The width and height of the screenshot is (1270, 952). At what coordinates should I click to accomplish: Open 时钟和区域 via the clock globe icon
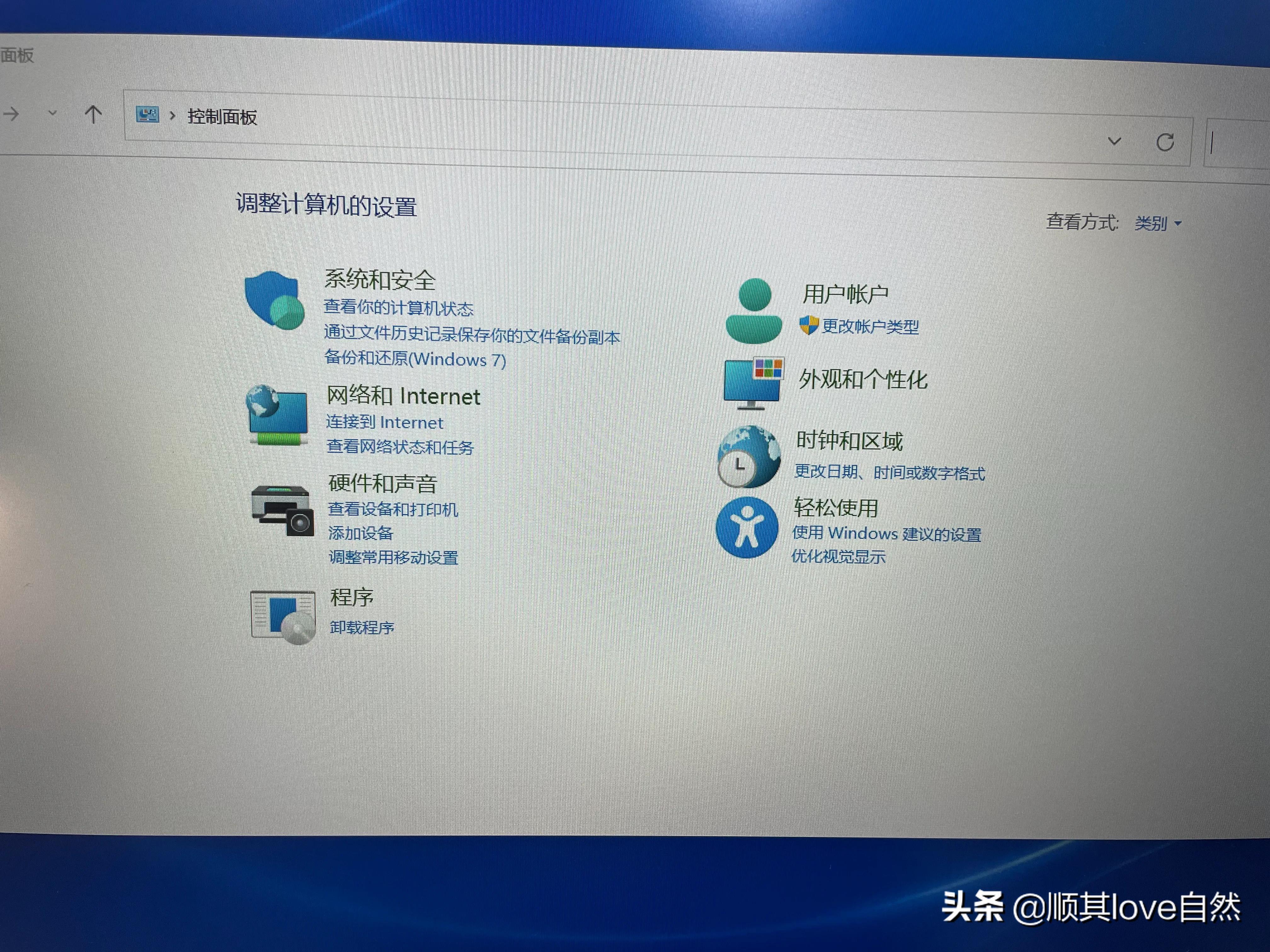click(x=748, y=456)
